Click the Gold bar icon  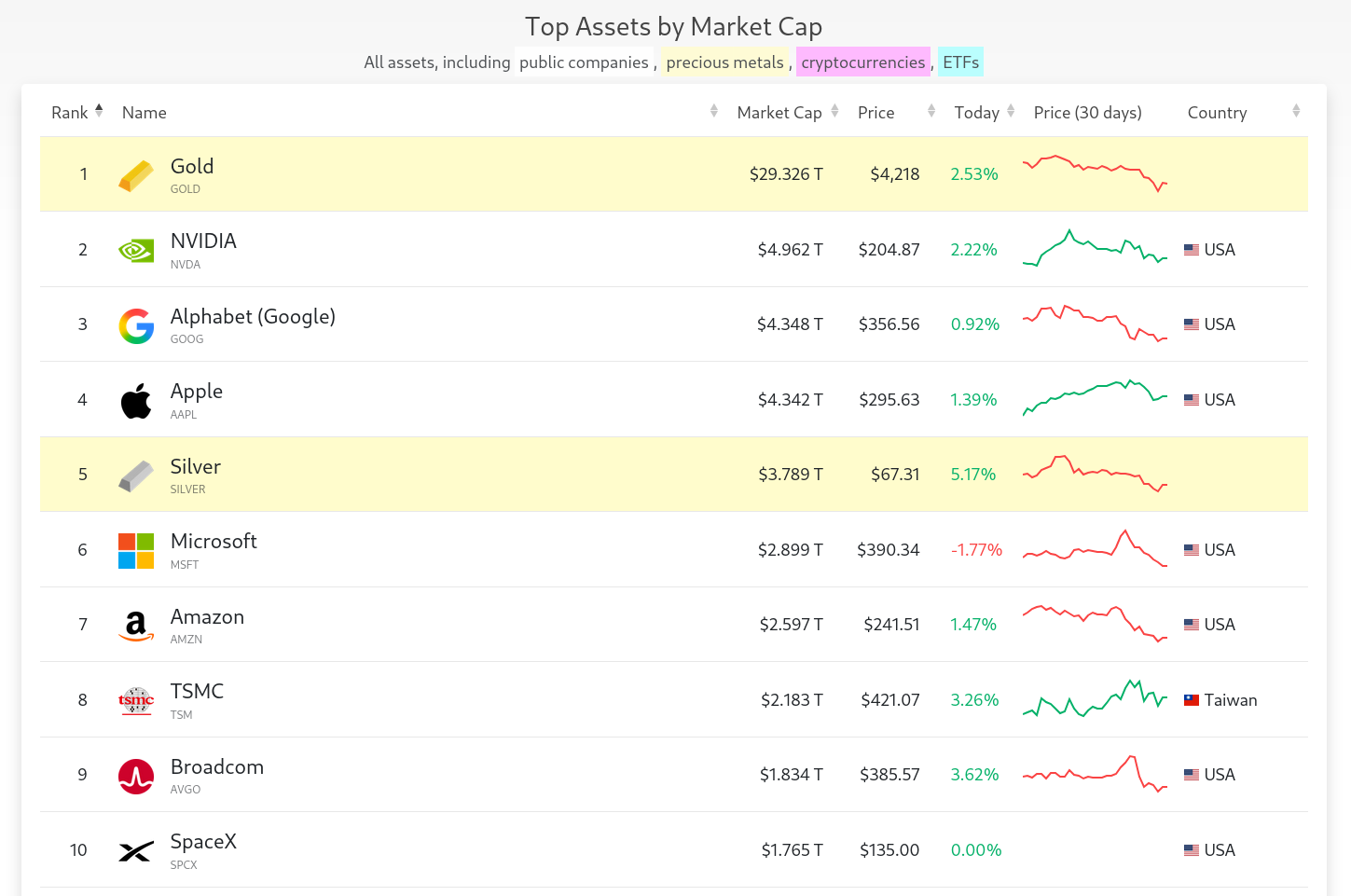point(136,174)
